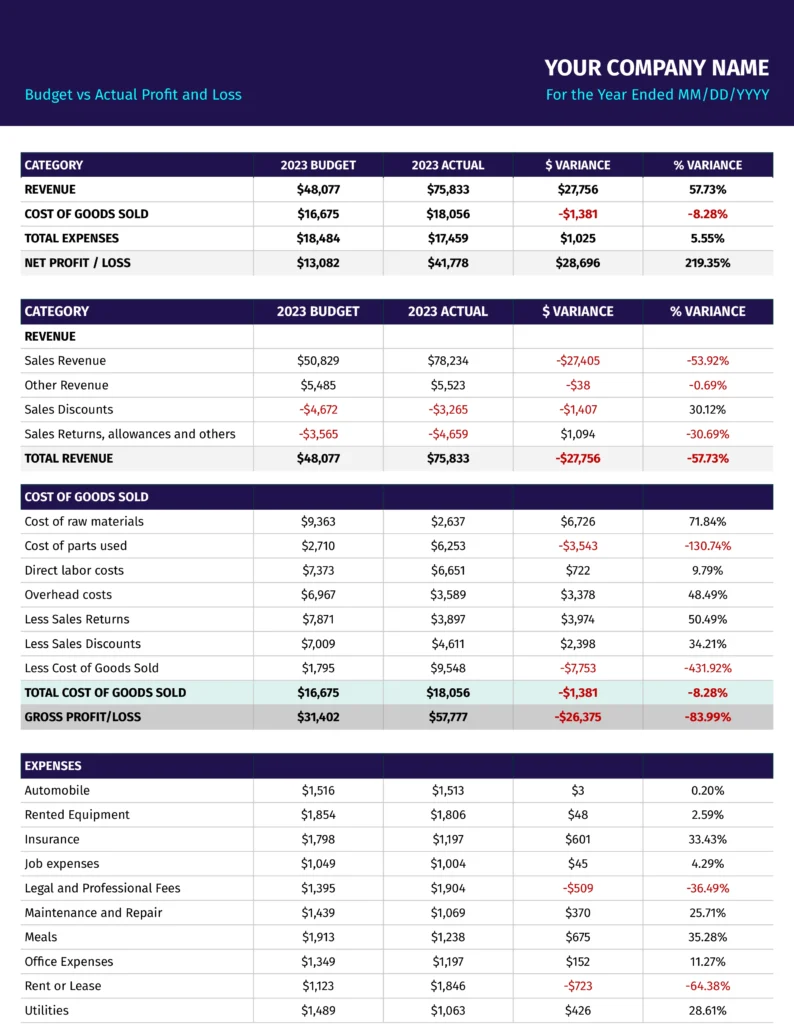Click the Less Cost of Goods Sold -431.92% cell
Screen dimensions: 794x1024
coord(708,668)
